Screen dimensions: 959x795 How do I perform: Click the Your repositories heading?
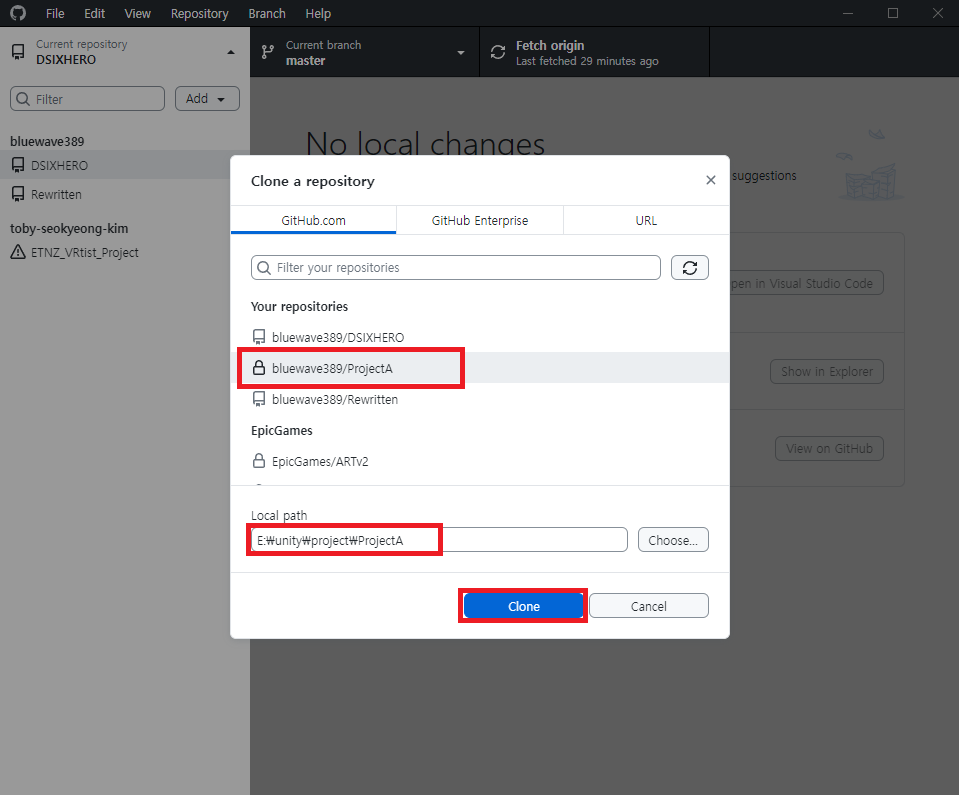299,306
